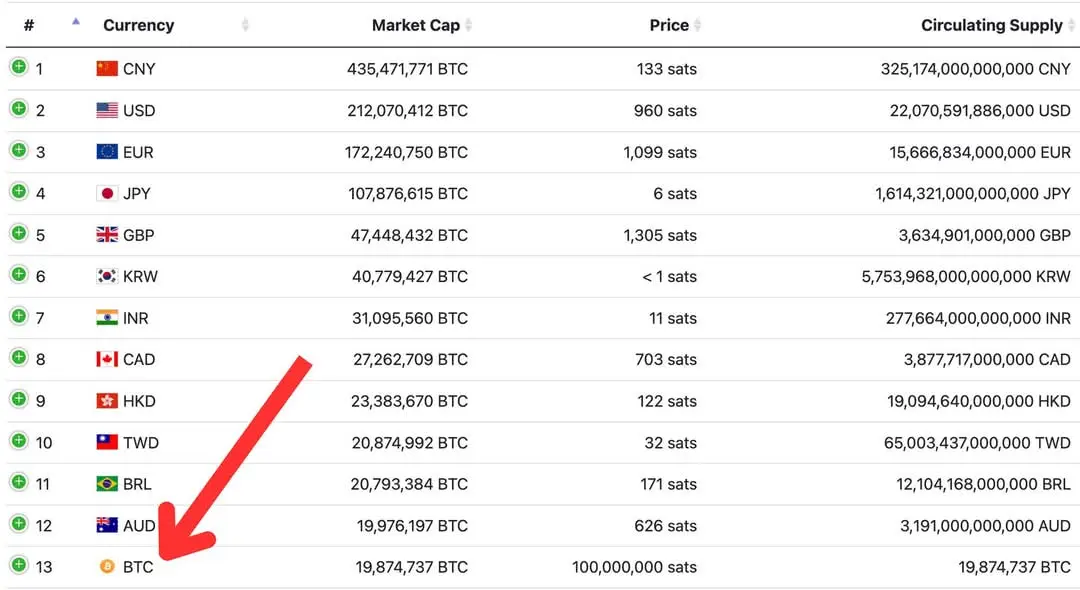The height and width of the screenshot is (590, 1080).
Task: Expand row 1 with the green plus
Action: (x=19, y=67)
